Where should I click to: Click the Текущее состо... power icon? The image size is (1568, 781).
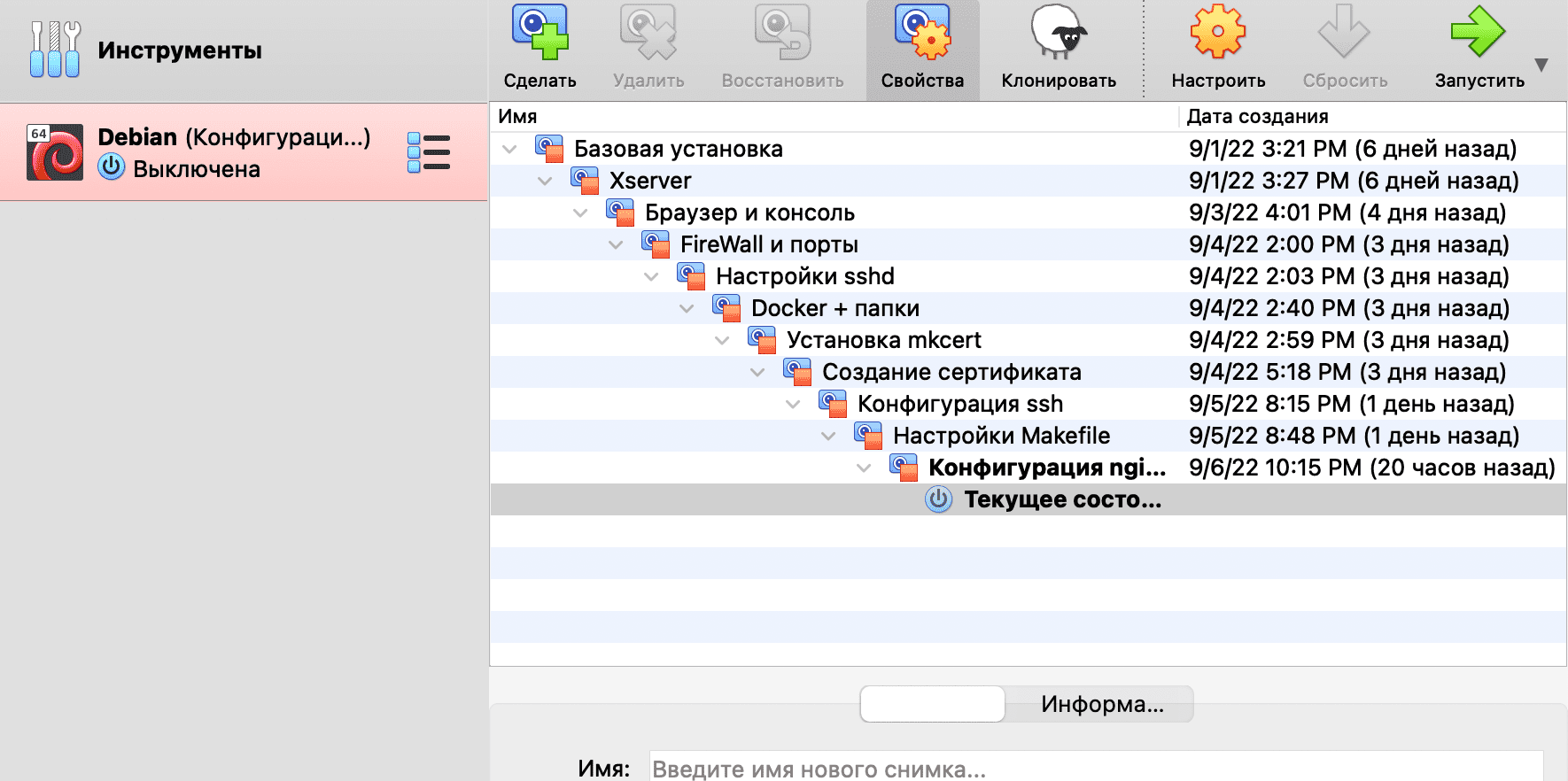coord(939,499)
